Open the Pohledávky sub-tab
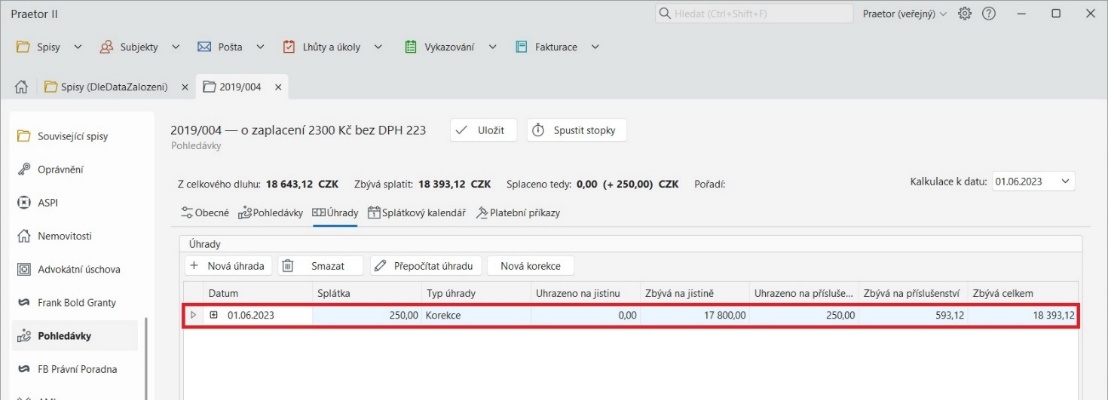 (x=271, y=213)
